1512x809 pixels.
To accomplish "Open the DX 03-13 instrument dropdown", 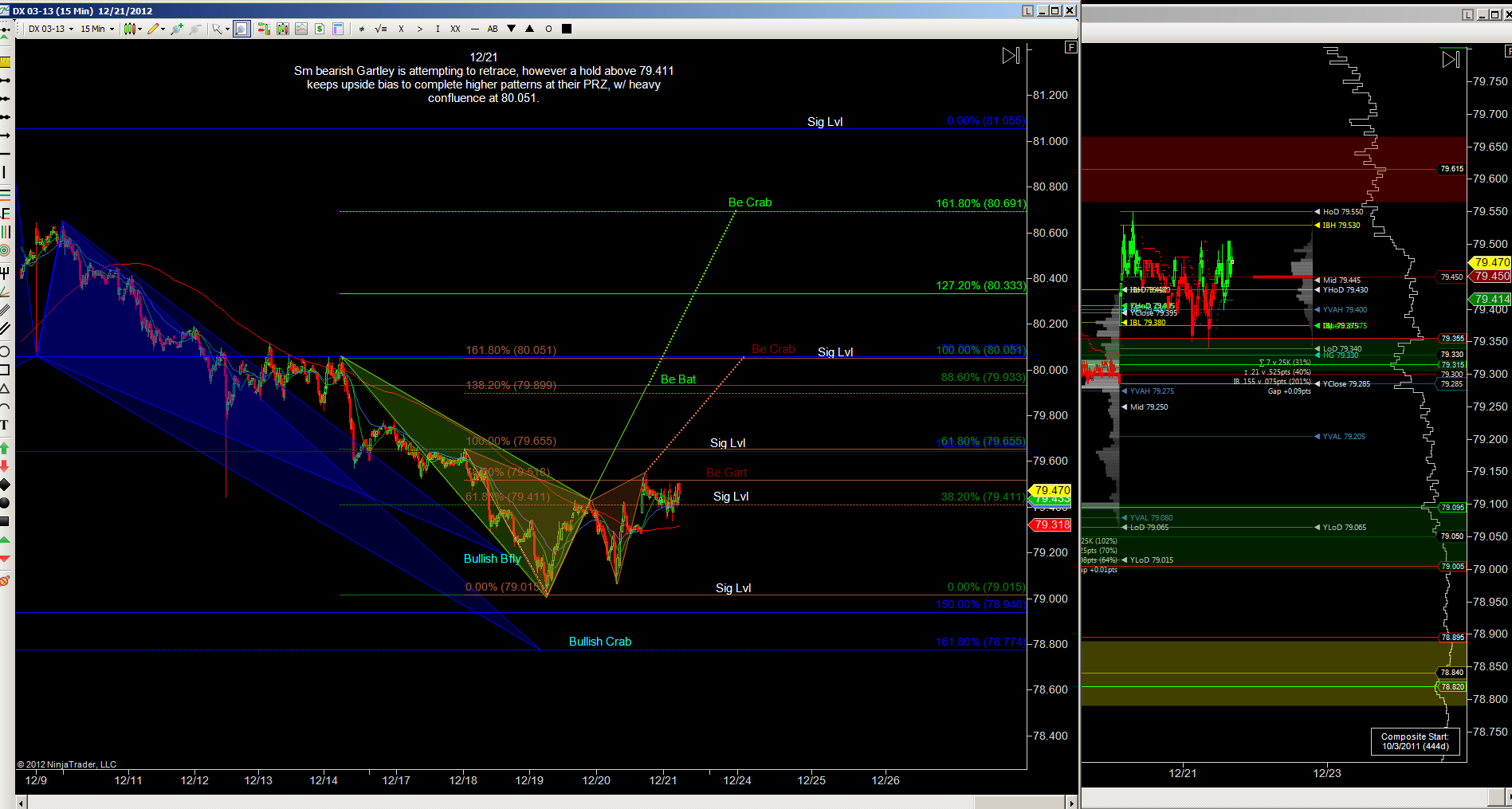I will click(x=51, y=29).
